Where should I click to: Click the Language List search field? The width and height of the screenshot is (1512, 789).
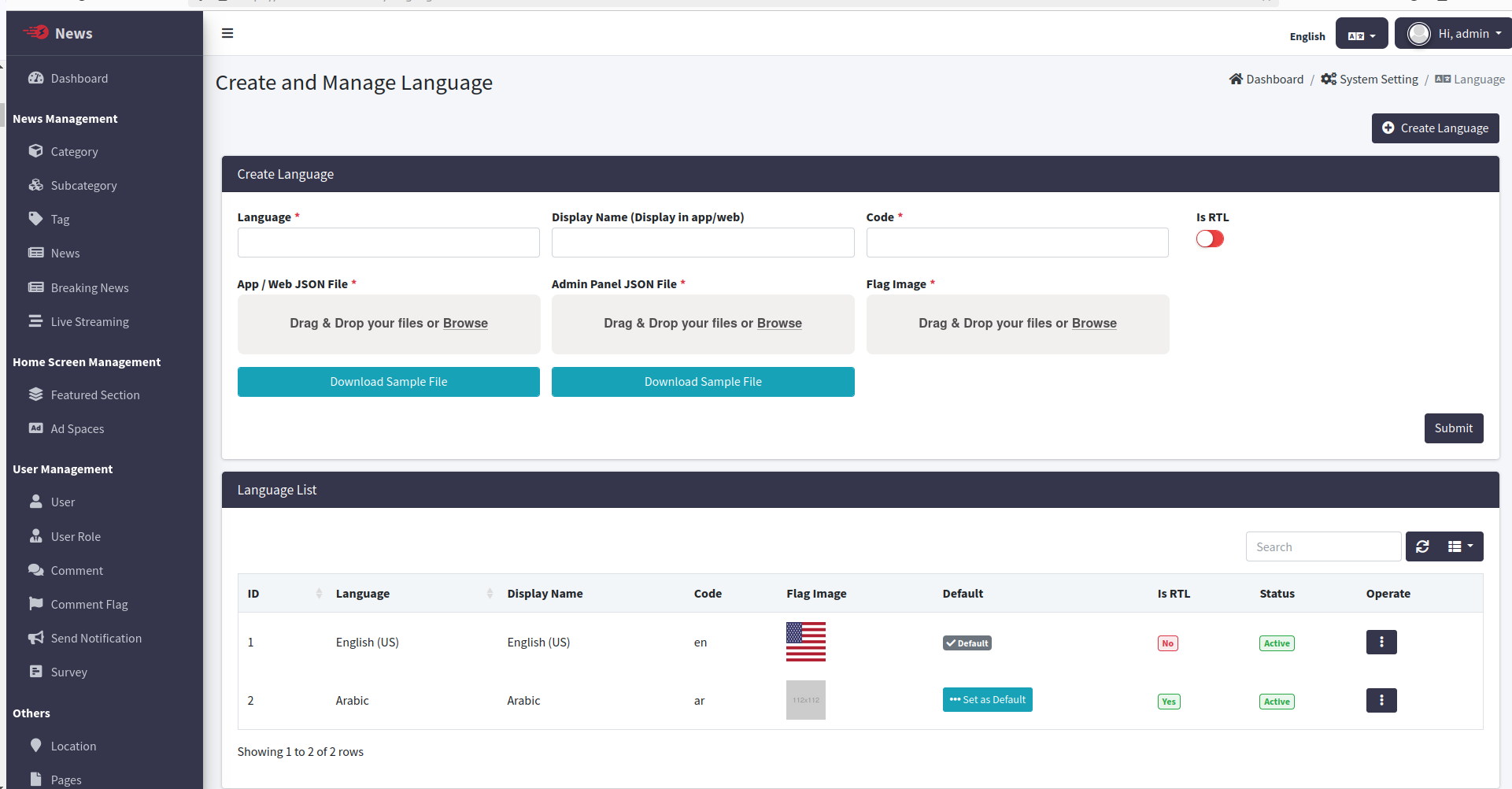point(1322,546)
